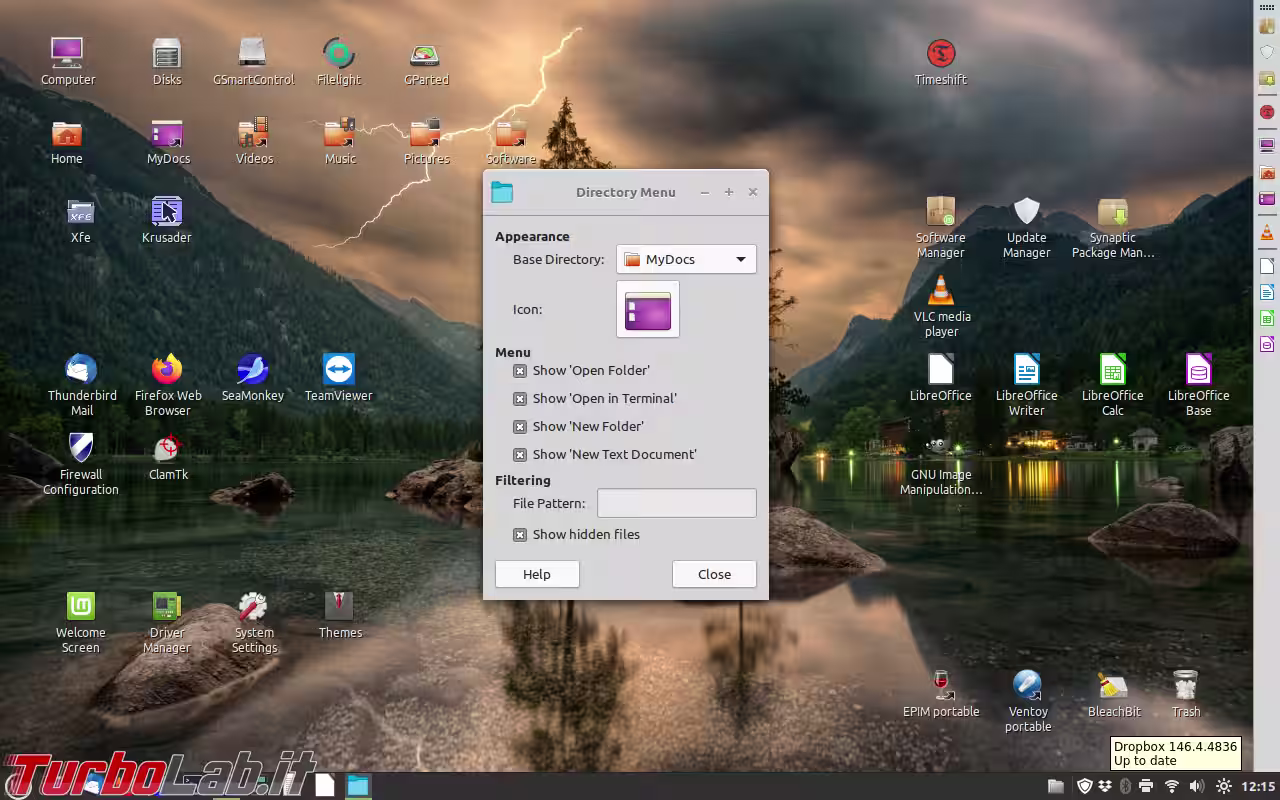Click the clock showing 12:15
This screenshot has width=1280, height=800.
pos(1258,786)
